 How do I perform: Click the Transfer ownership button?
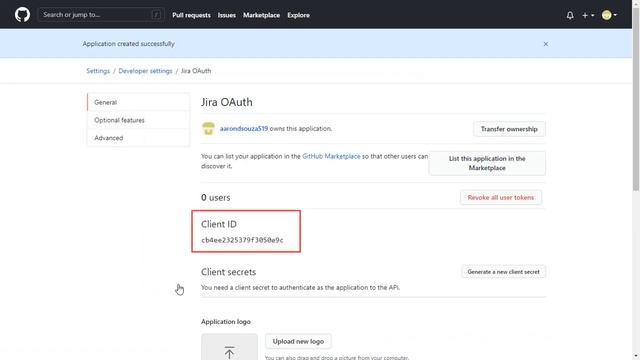click(509, 129)
